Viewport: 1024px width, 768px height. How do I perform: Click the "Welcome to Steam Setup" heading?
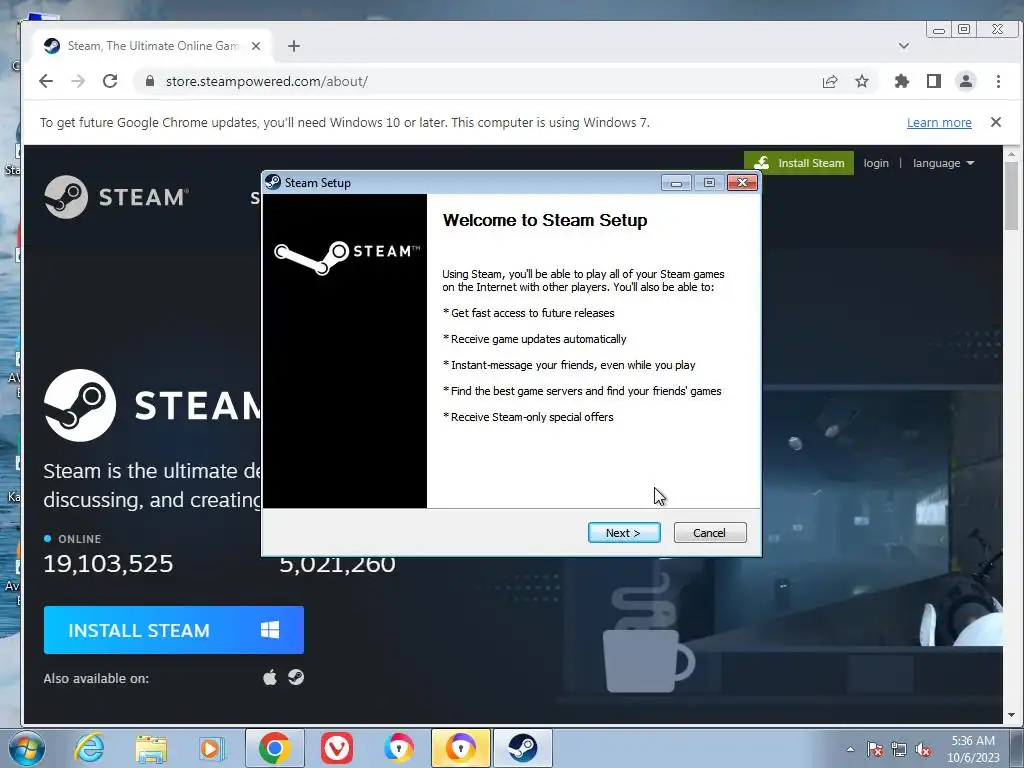click(545, 220)
